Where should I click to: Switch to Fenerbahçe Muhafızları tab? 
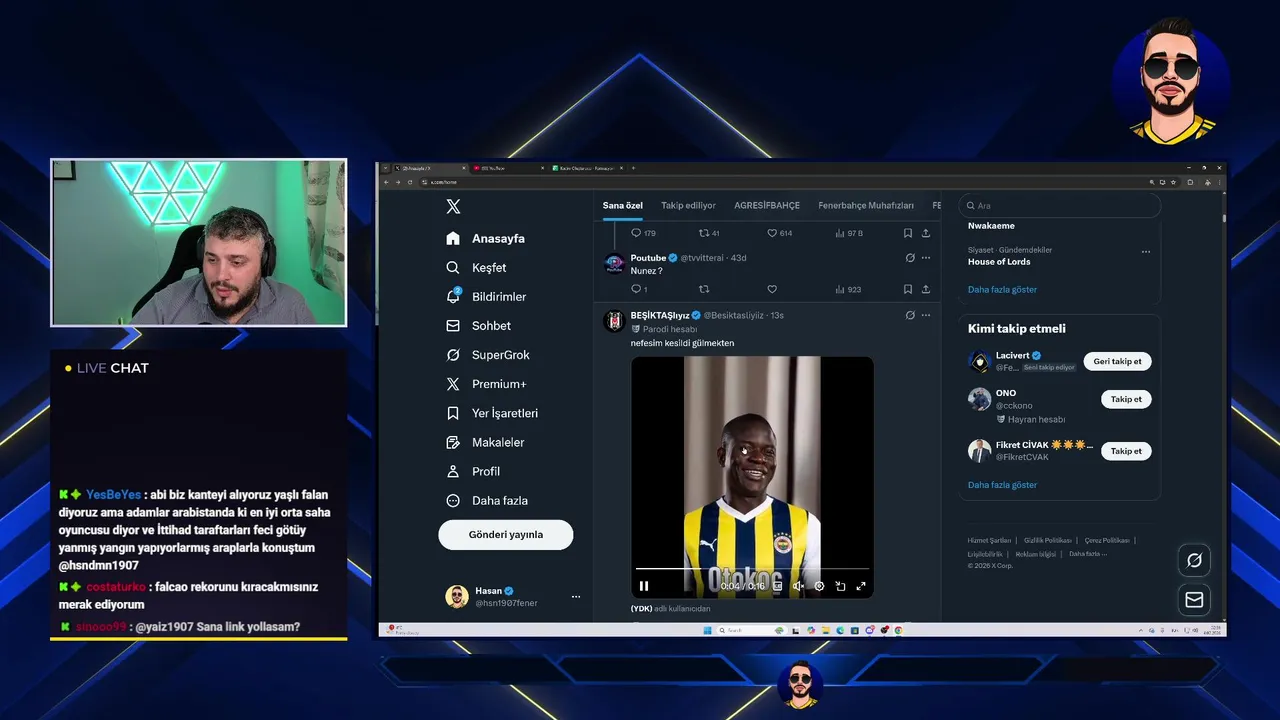click(x=866, y=205)
